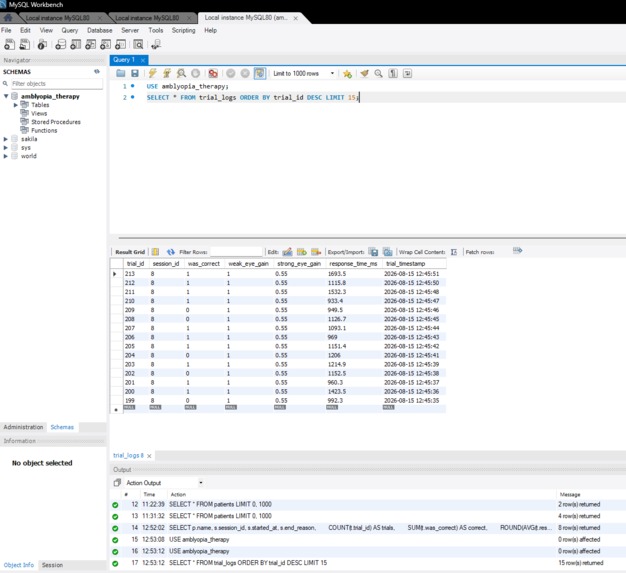Click the commit transaction checkmark icon

point(231,73)
